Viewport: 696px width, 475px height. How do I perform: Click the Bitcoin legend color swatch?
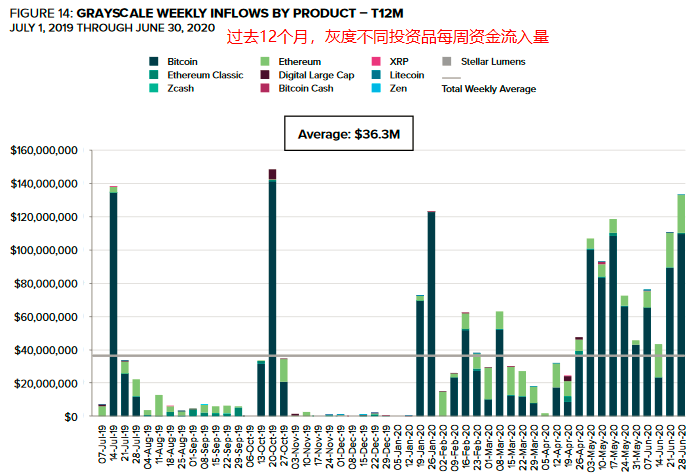tap(154, 61)
